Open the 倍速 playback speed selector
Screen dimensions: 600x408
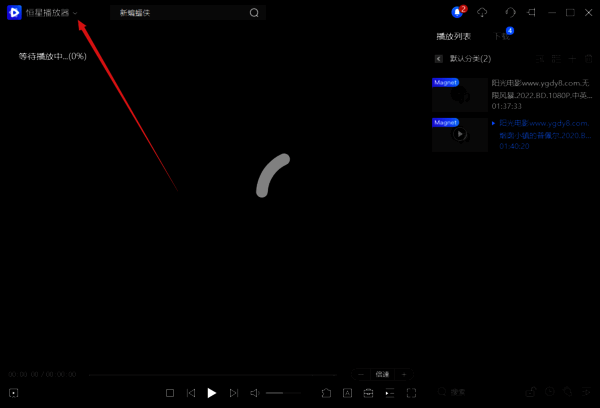click(x=380, y=373)
